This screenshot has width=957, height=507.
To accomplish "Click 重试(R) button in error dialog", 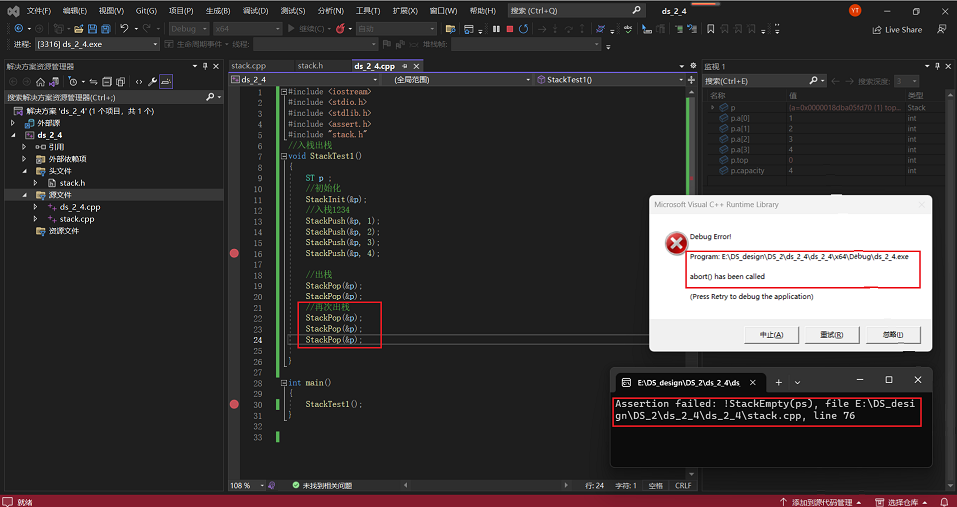I will click(831, 334).
